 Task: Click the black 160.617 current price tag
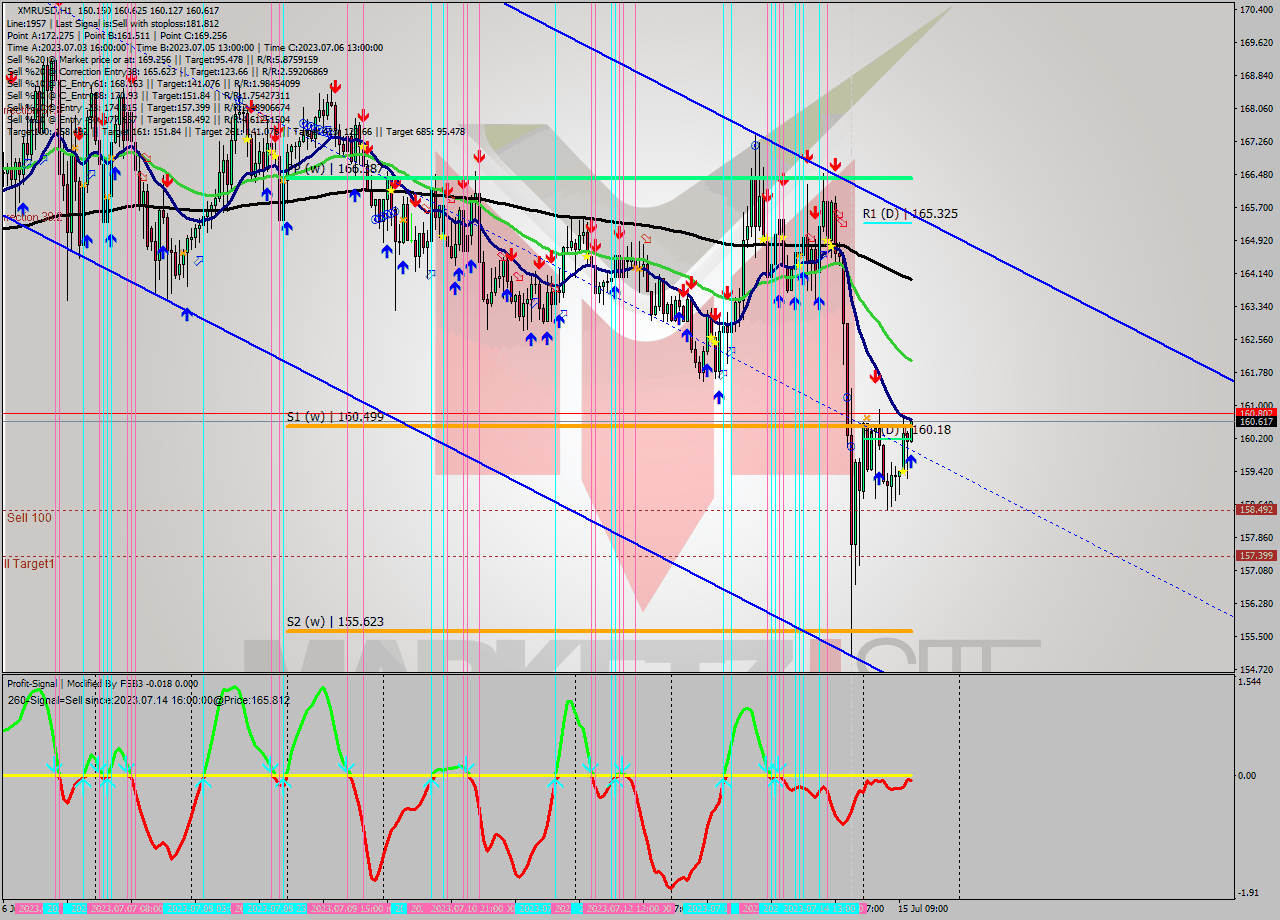[1256, 422]
